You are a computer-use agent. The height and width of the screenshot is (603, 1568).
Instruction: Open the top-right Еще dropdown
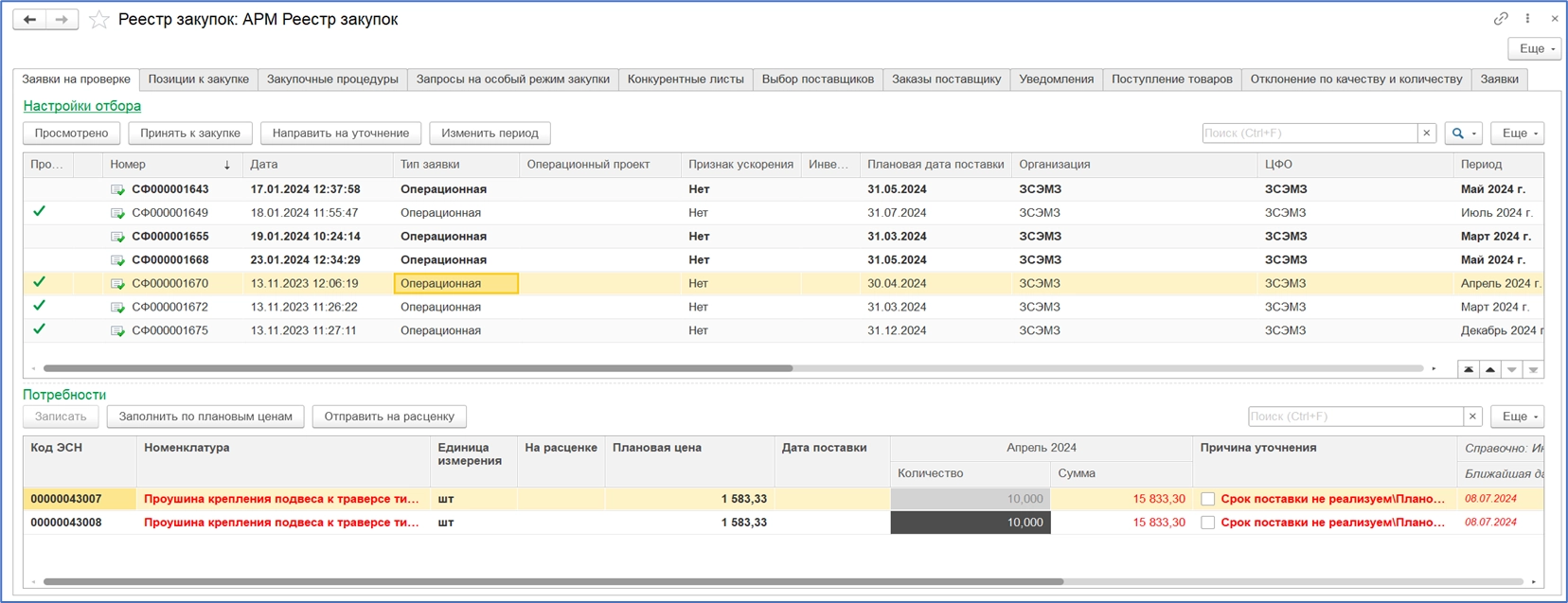pos(1534,49)
